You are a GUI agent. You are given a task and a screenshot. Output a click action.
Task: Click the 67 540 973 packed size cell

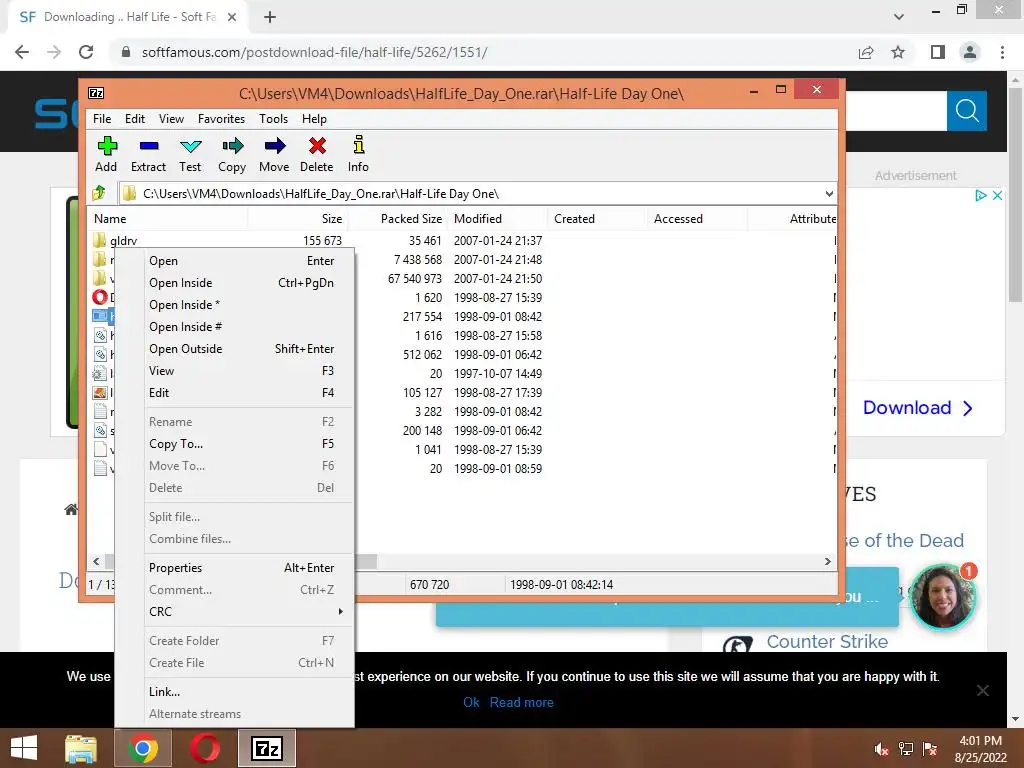coord(415,278)
